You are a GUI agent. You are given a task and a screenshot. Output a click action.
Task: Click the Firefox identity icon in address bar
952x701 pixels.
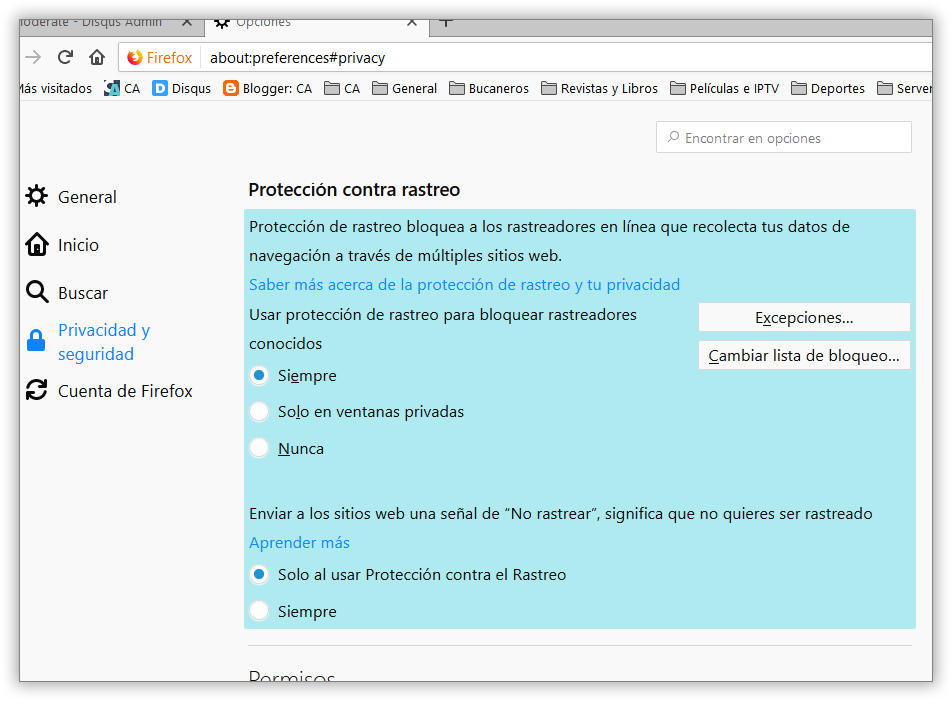[135, 57]
